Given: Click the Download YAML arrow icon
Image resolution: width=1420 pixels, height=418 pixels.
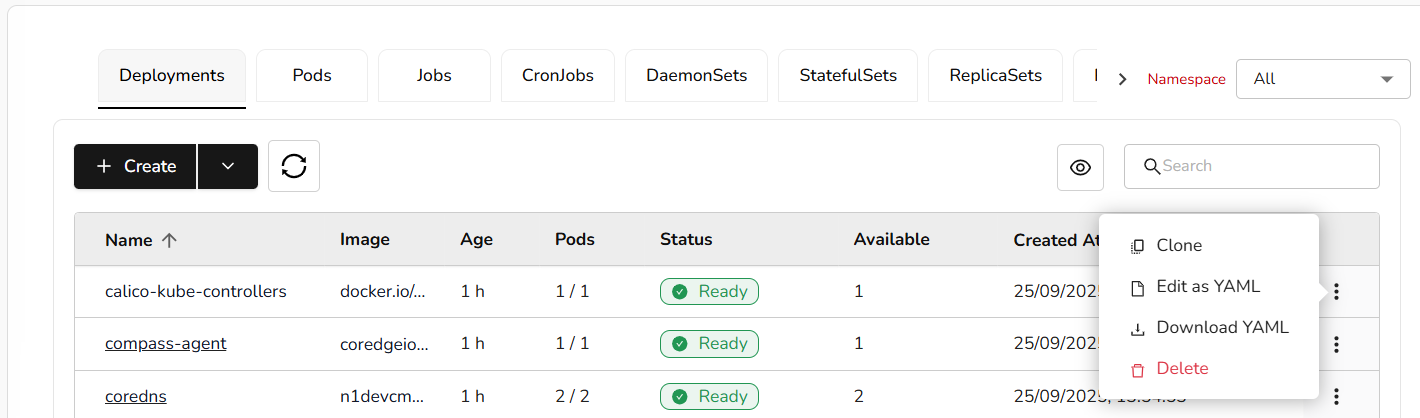Looking at the screenshot, I should tap(1137, 328).
